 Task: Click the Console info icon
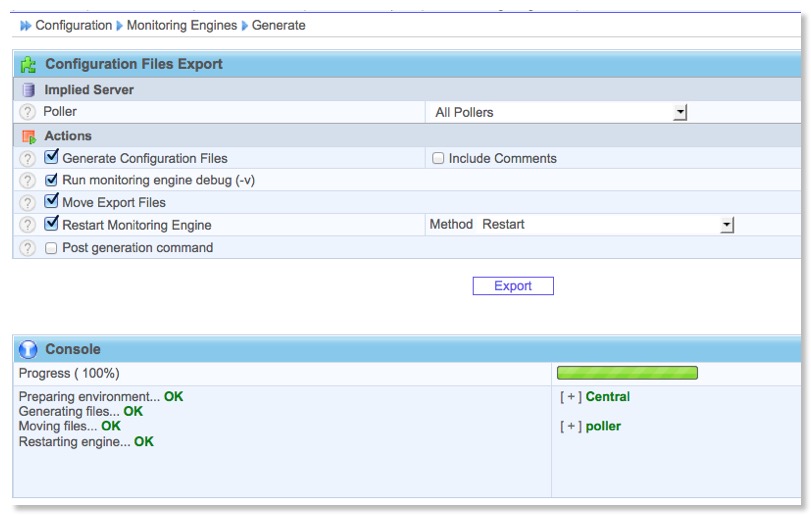[x=28, y=350]
